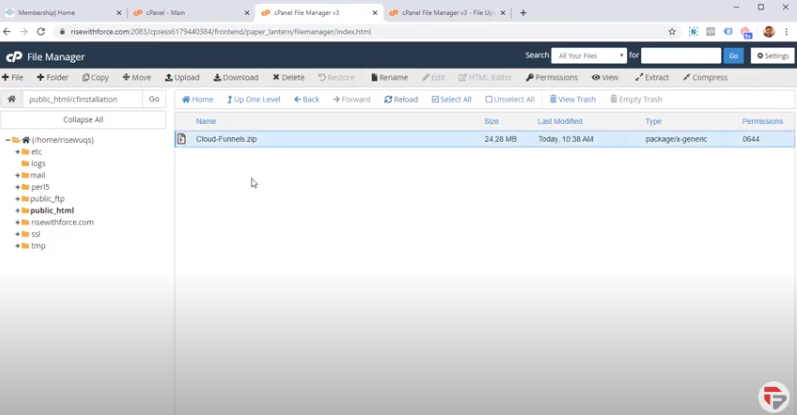Click the Extract archive icon
Image resolution: width=797 pixels, height=415 pixels.
point(639,77)
